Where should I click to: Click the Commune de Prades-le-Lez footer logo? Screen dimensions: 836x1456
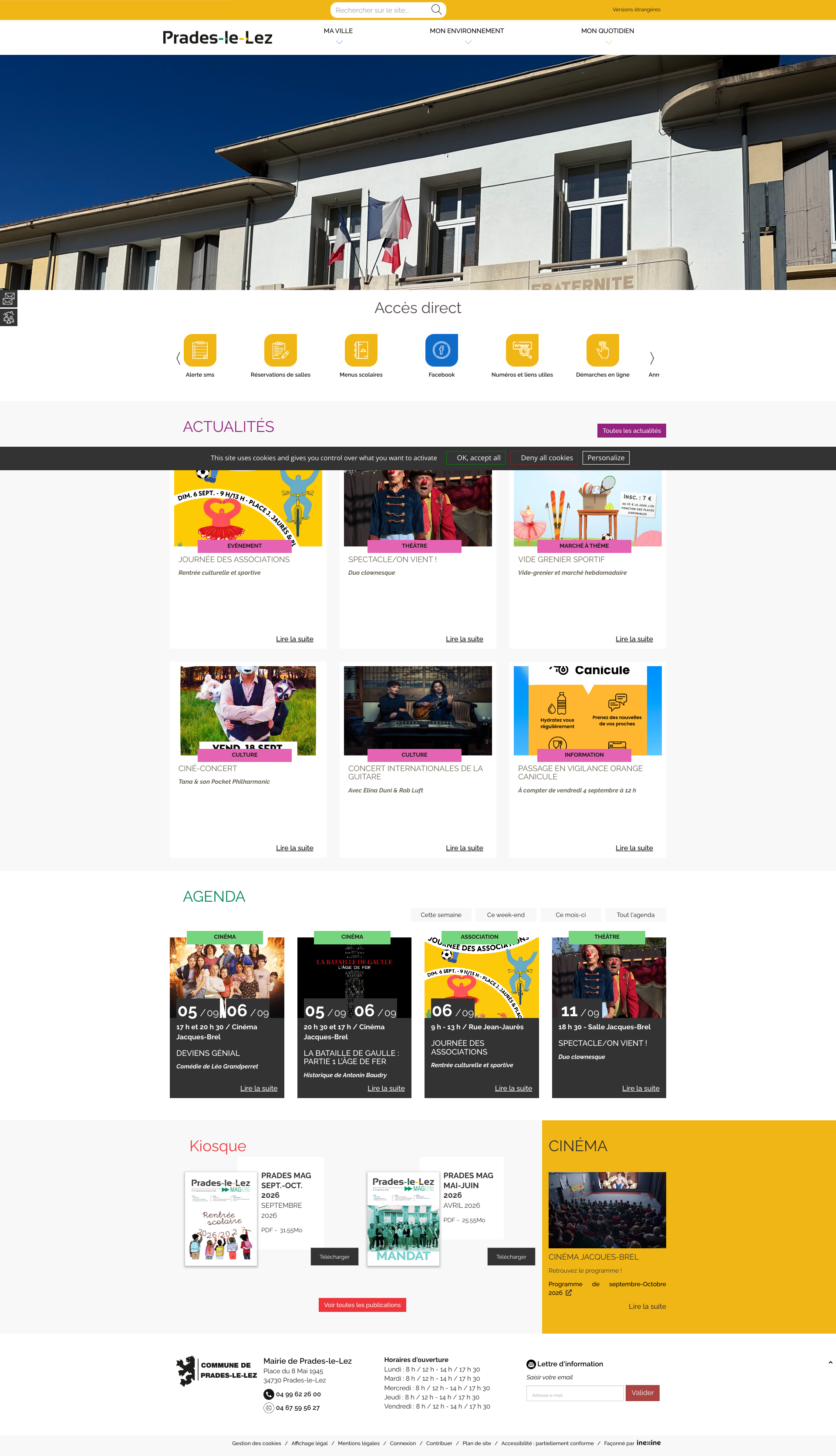click(x=216, y=1371)
